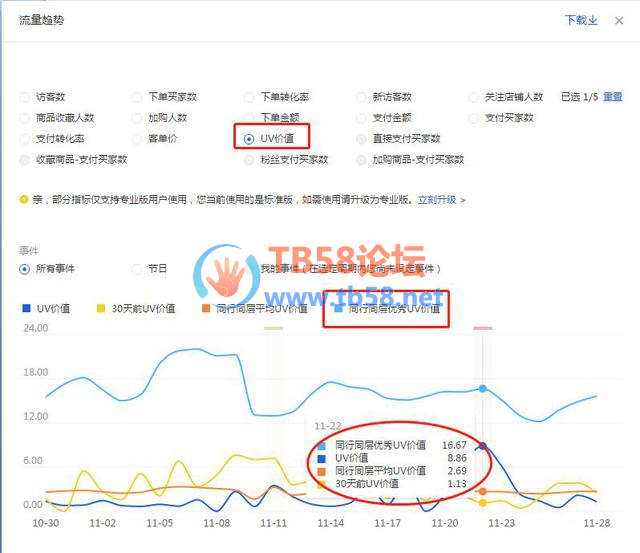Pick the 新访客数 metric option
Image resolution: width=640 pixels, height=553 pixels.
(362, 97)
